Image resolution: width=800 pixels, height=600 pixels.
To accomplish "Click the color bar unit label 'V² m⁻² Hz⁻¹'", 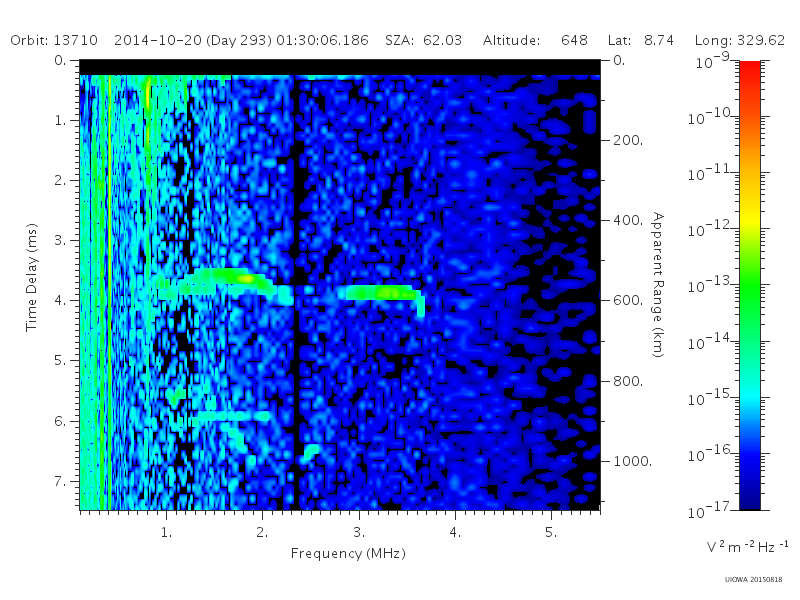I will [x=748, y=547].
